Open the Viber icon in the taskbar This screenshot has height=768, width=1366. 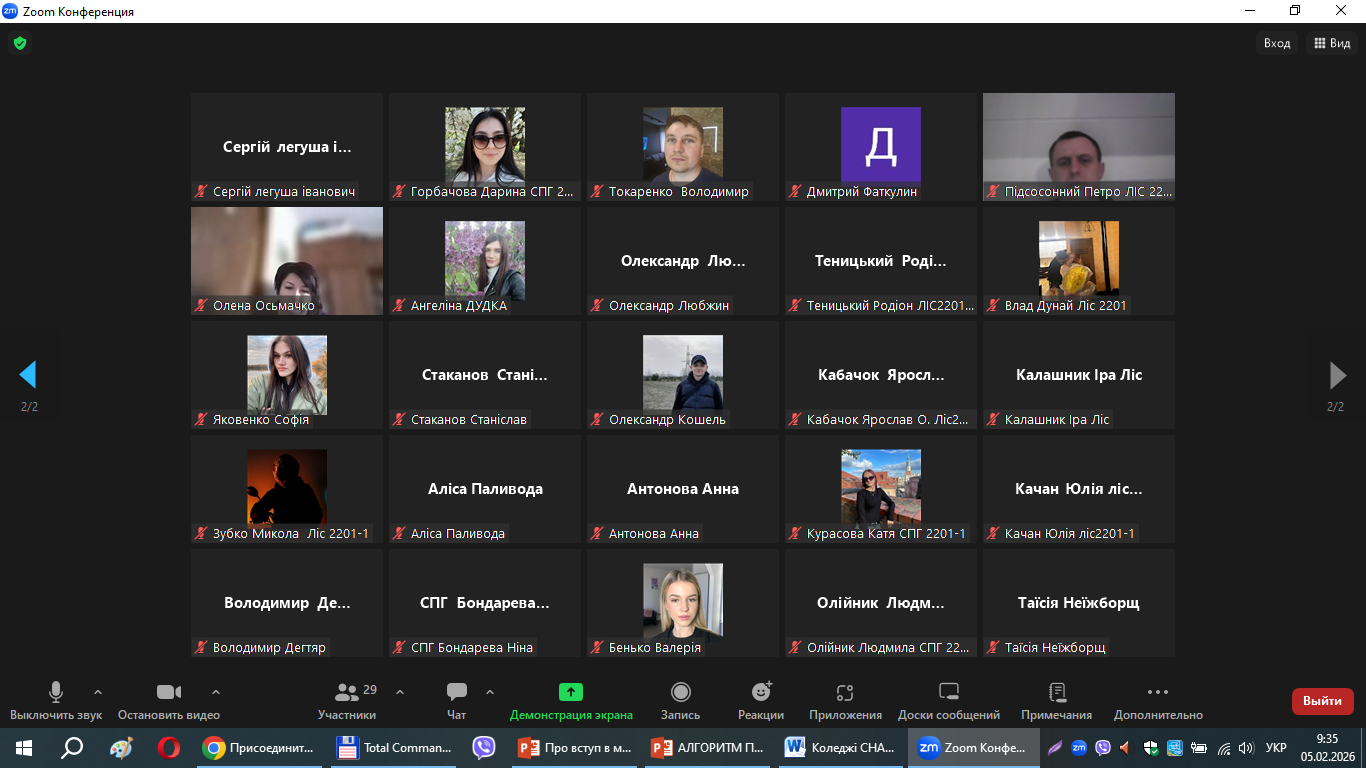pos(484,747)
